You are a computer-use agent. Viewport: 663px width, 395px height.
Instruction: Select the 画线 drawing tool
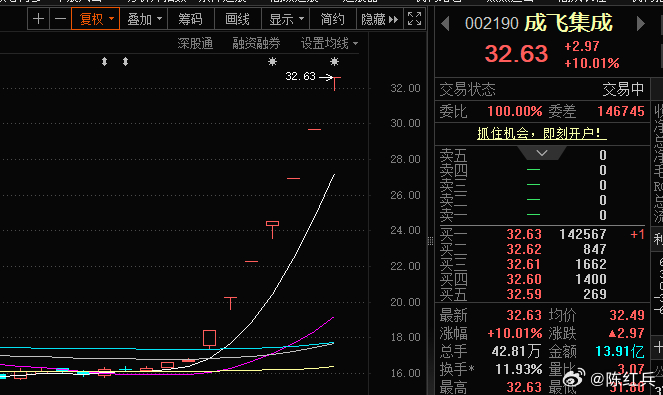(238, 19)
